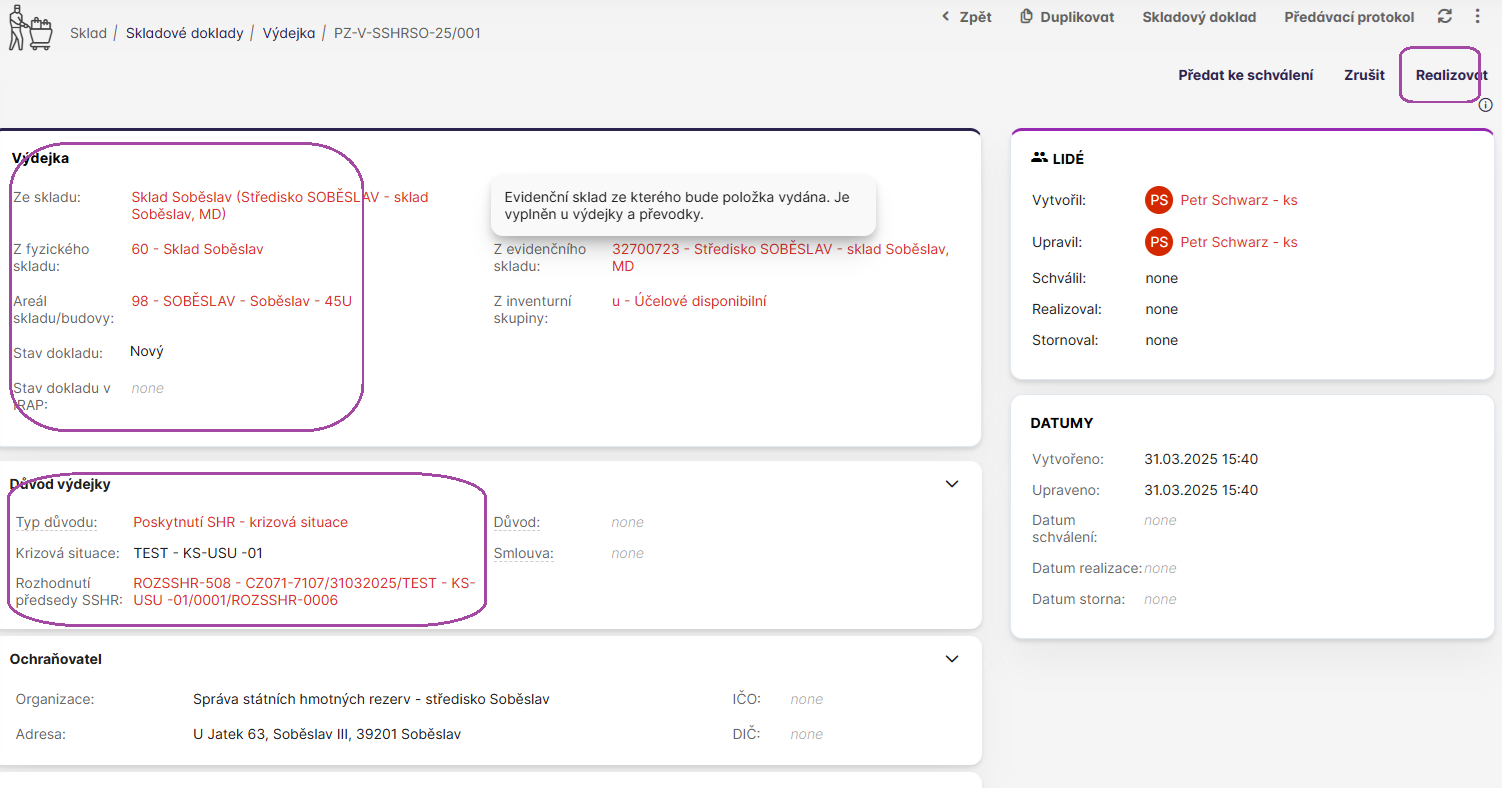Open Poskytnutí SHR - krizová situace link
This screenshot has height=788, width=1502.
pos(240,522)
